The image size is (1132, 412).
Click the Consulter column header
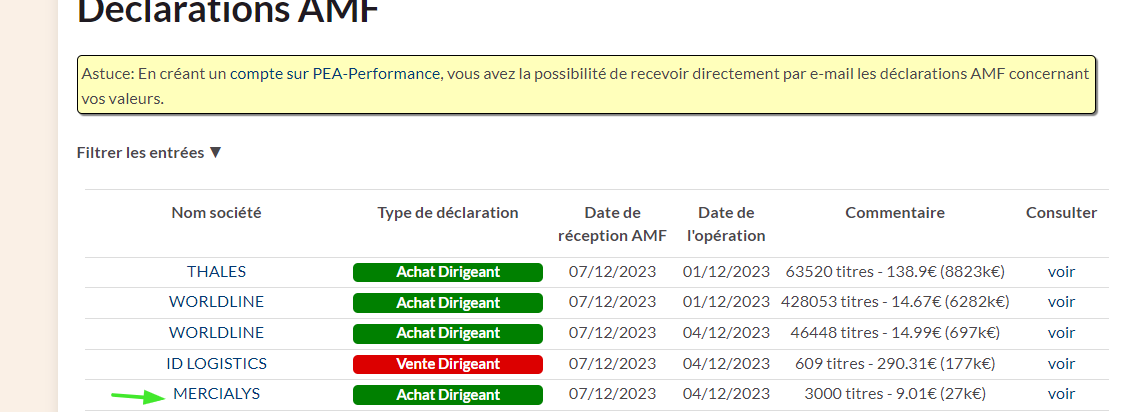[x=1061, y=213]
